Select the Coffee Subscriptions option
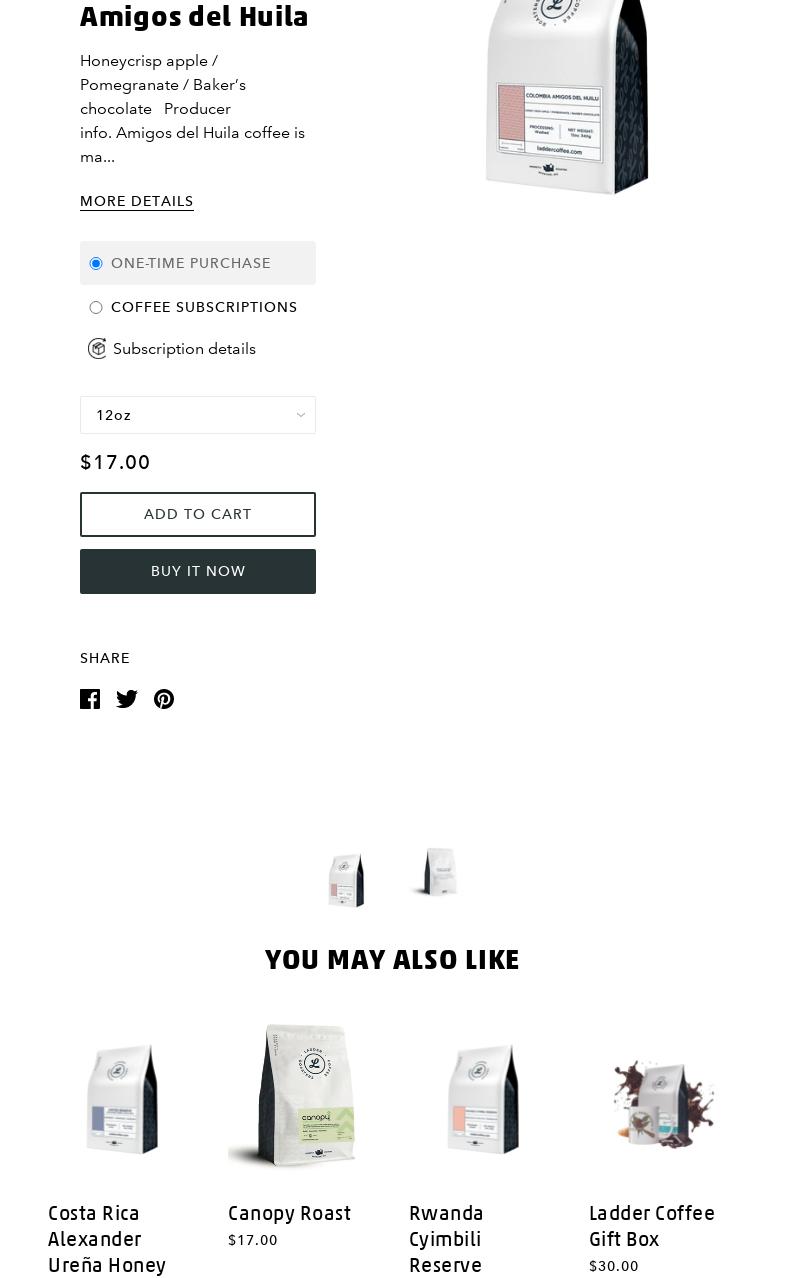This screenshot has height=1278, width=785. (96, 308)
